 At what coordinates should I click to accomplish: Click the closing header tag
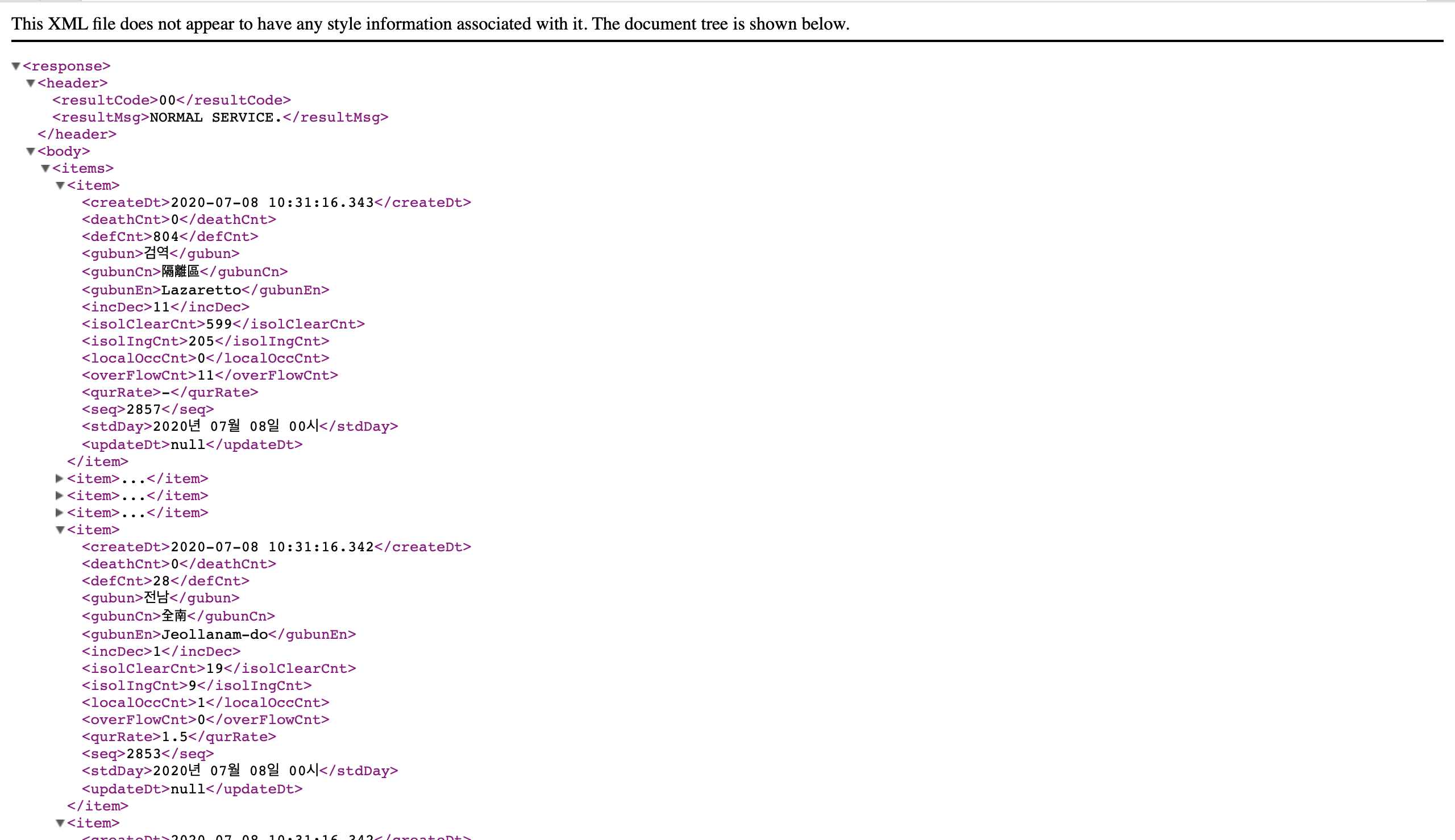point(77,135)
